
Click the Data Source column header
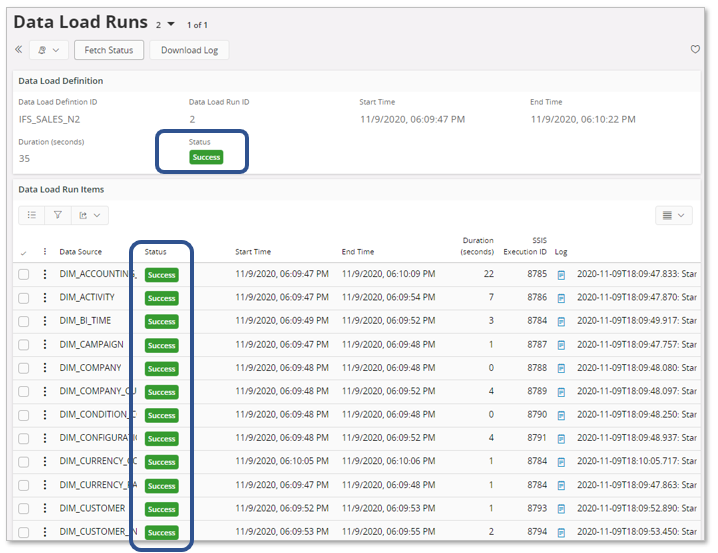click(80, 252)
